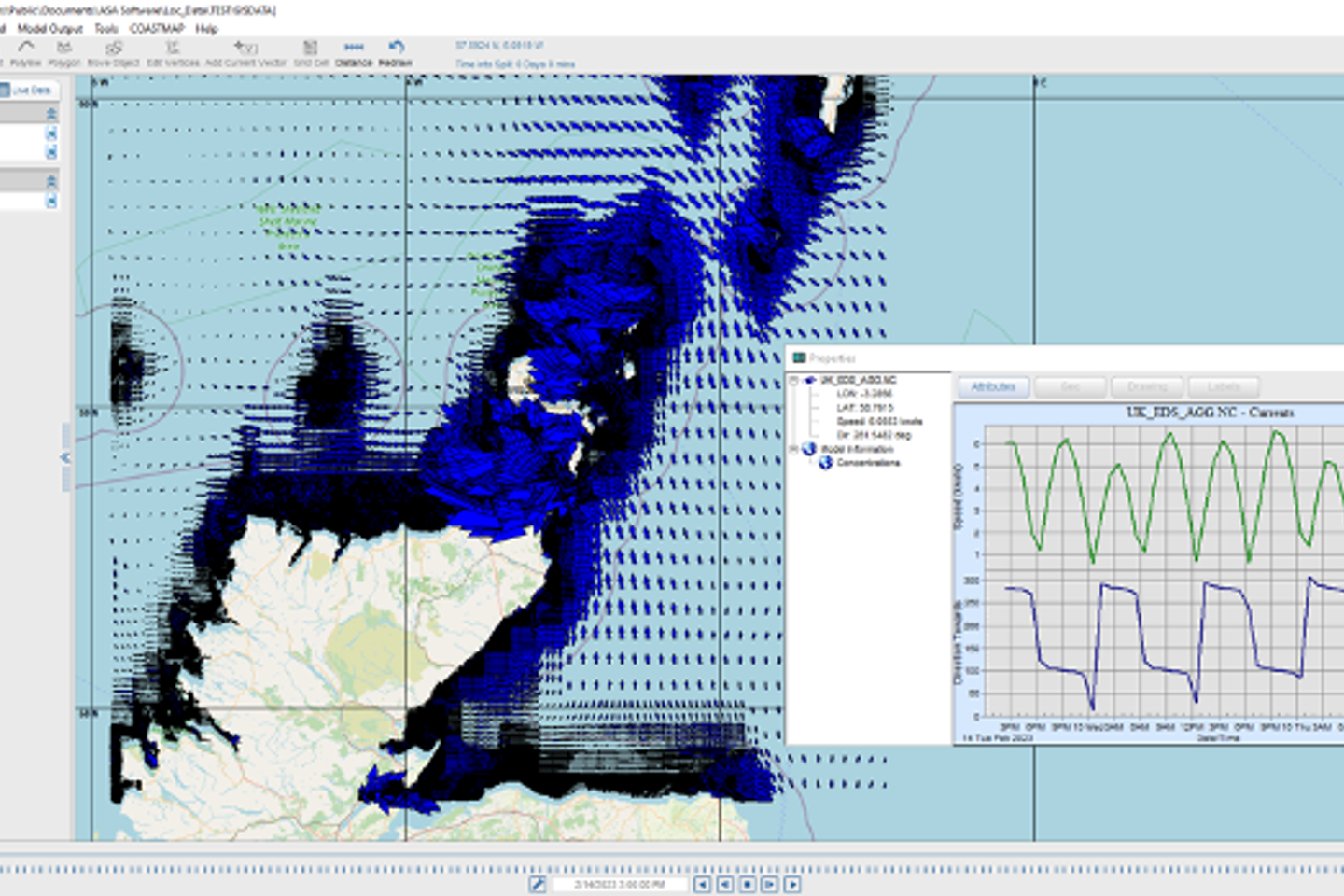Open the timeline settings wrench icon
This screenshot has width=1344, height=896.
point(538,884)
